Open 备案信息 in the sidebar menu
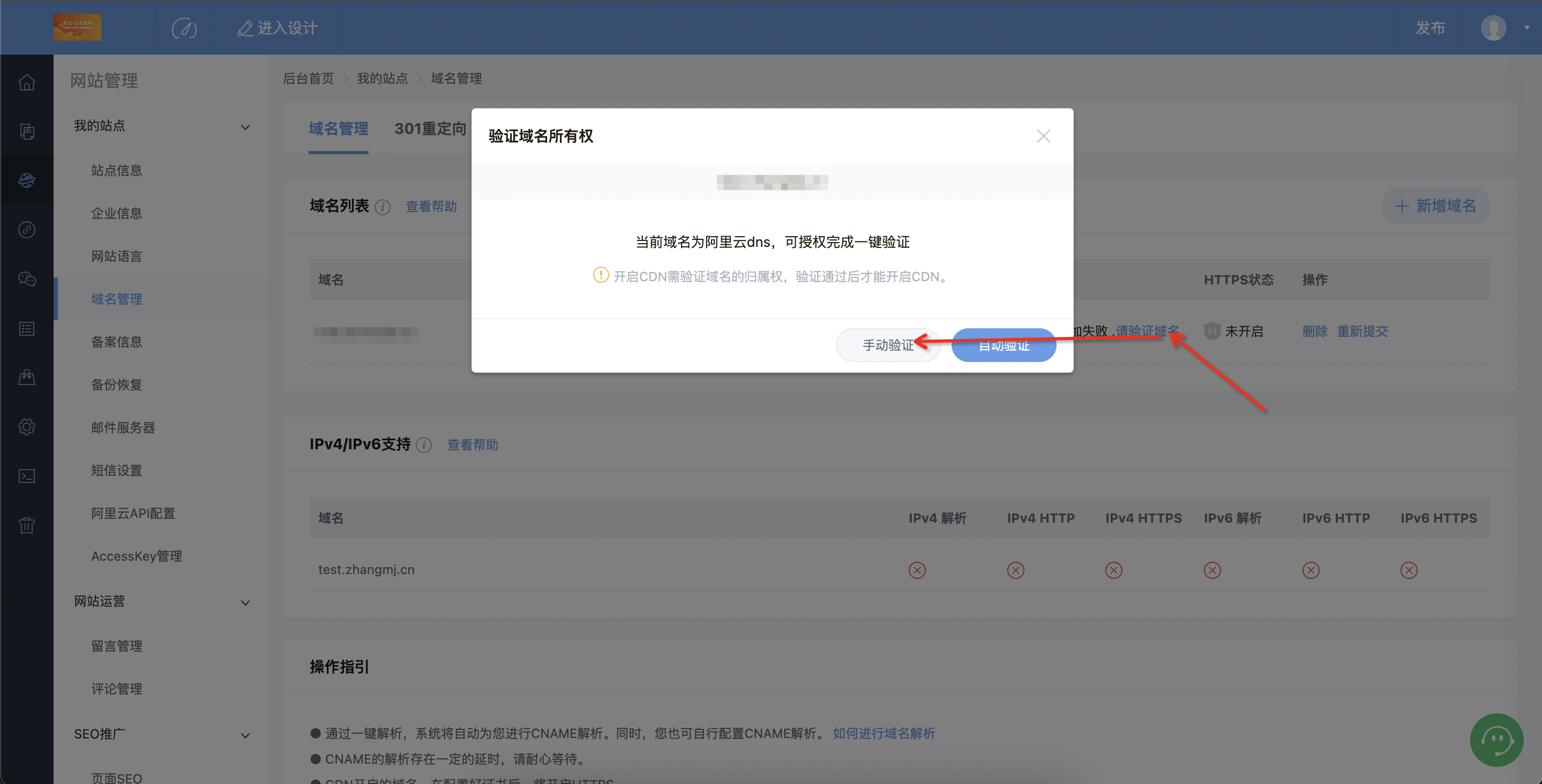Image resolution: width=1542 pixels, height=784 pixels. pos(117,342)
